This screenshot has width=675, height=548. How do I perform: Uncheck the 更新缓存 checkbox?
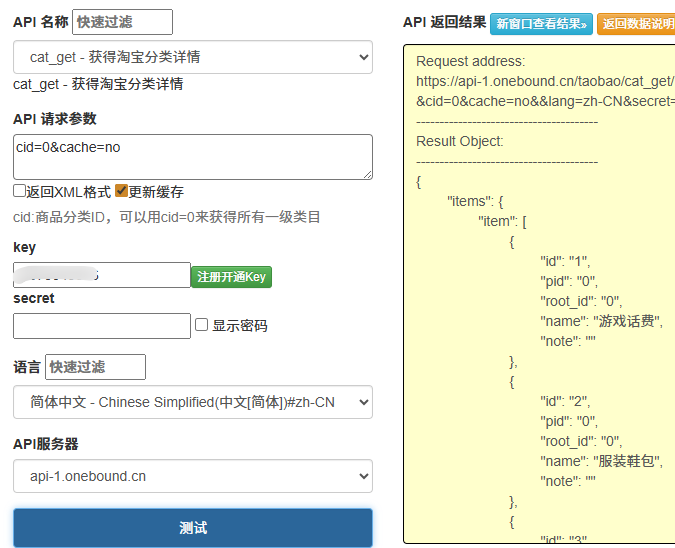(121, 191)
